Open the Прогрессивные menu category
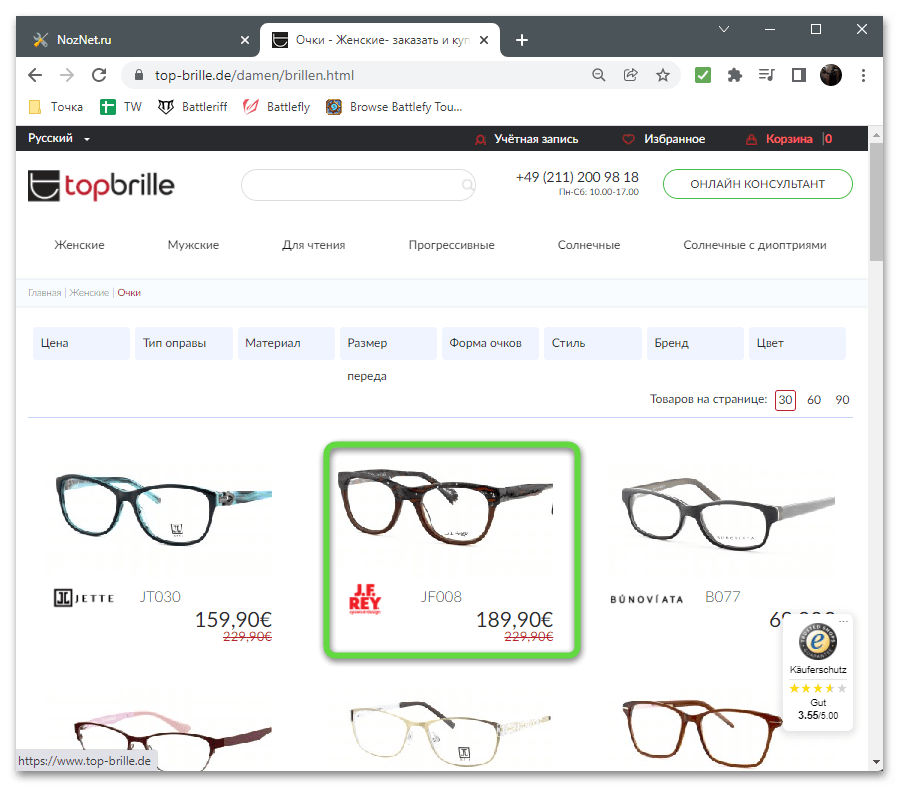 452,245
